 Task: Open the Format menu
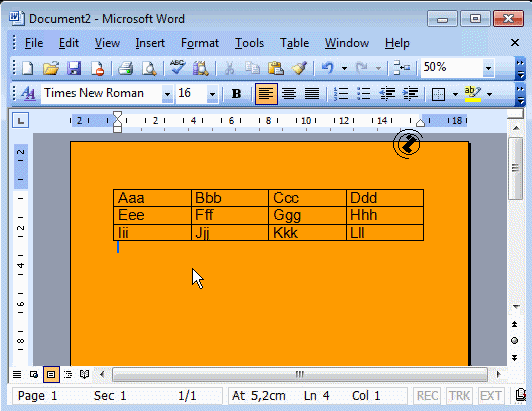click(x=200, y=43)
